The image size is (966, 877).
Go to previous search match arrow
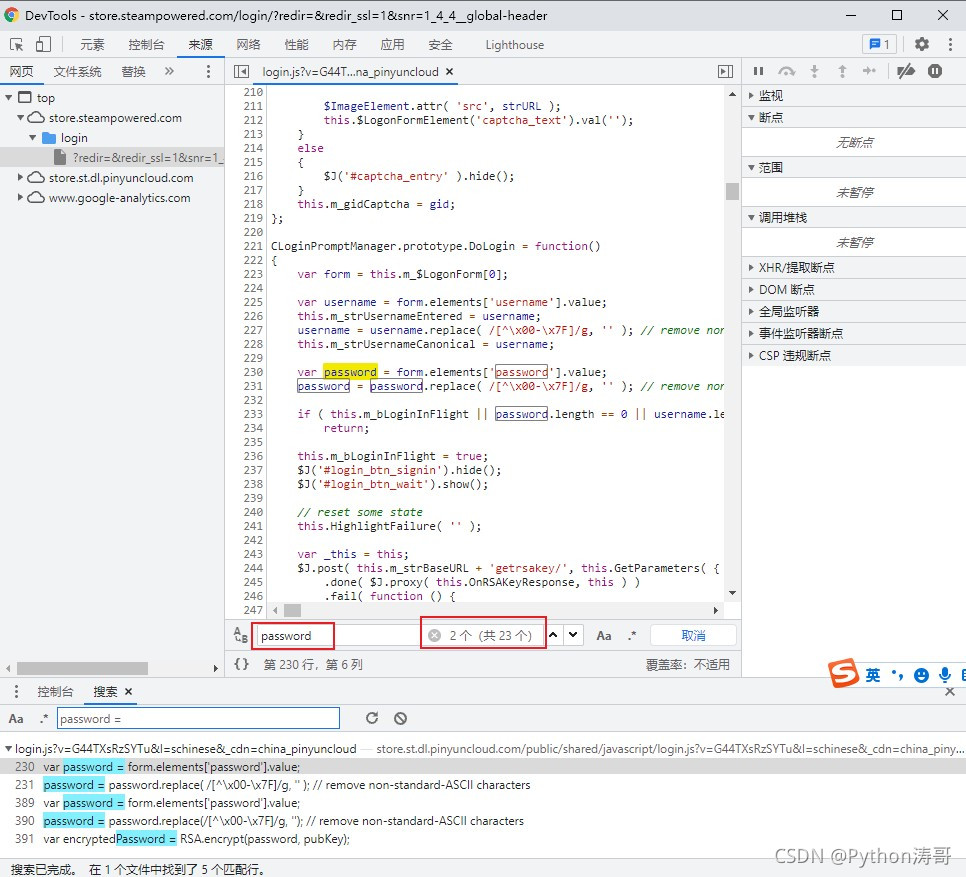pyautogui.click(x=553, y=635)
